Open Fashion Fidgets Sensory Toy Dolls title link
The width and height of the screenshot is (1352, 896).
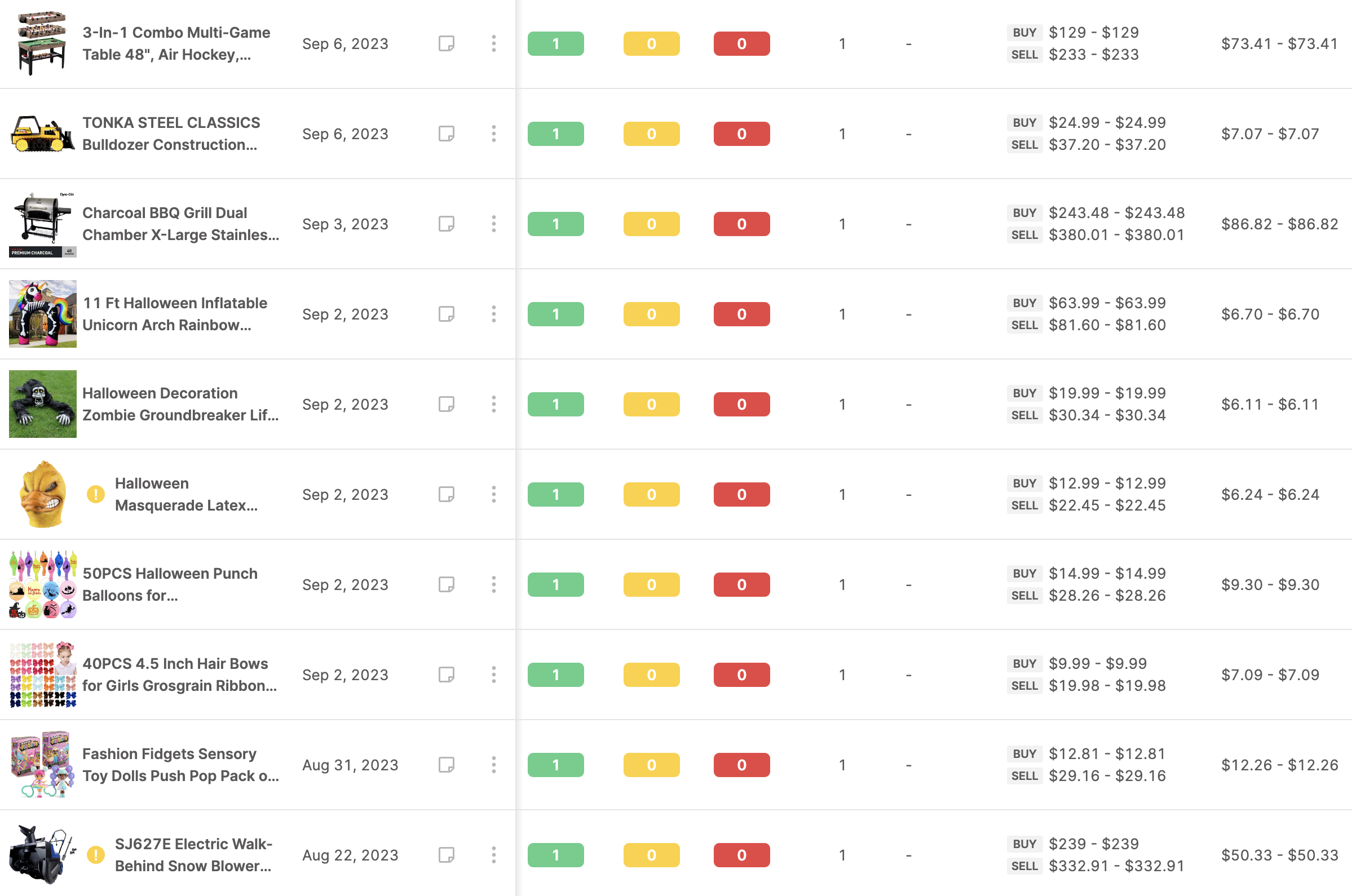tap(180, 765)
